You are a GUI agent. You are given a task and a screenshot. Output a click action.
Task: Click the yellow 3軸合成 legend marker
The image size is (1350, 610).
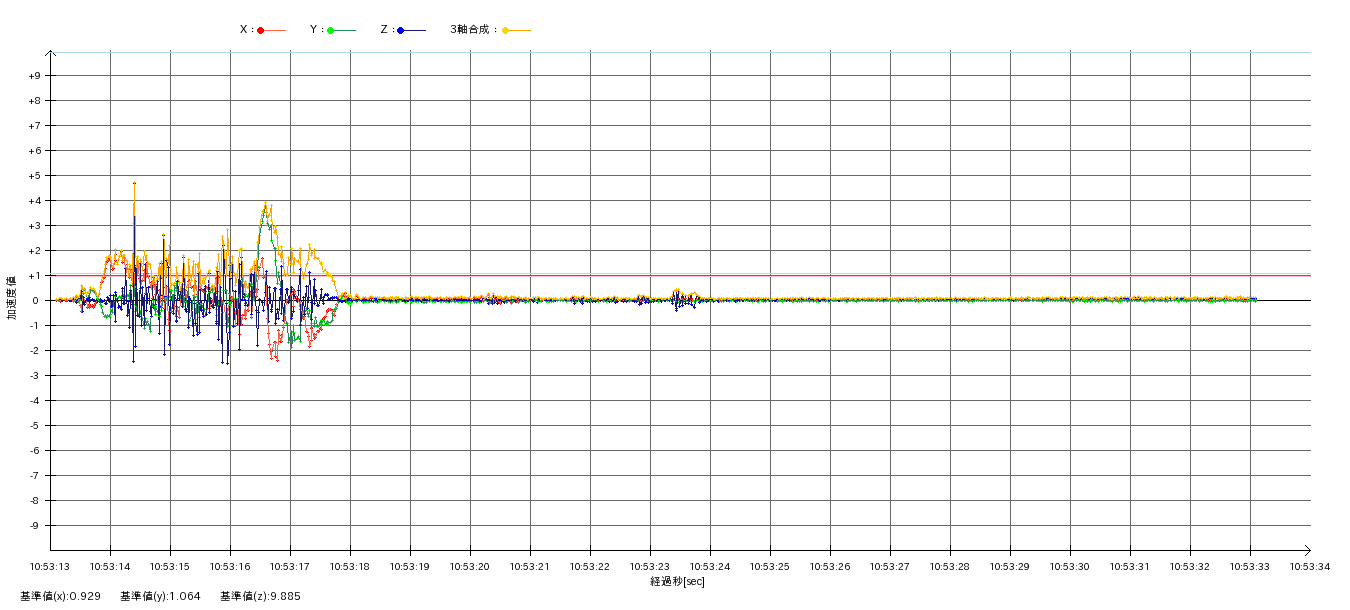coord(506,31)
